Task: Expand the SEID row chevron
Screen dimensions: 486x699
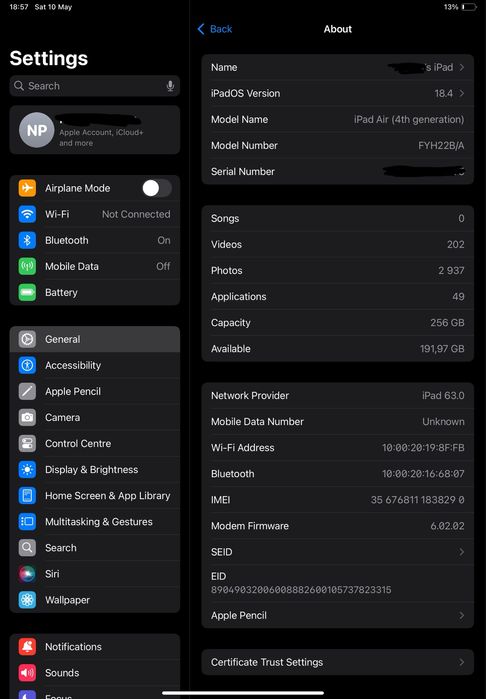Action: coord(462,552)
